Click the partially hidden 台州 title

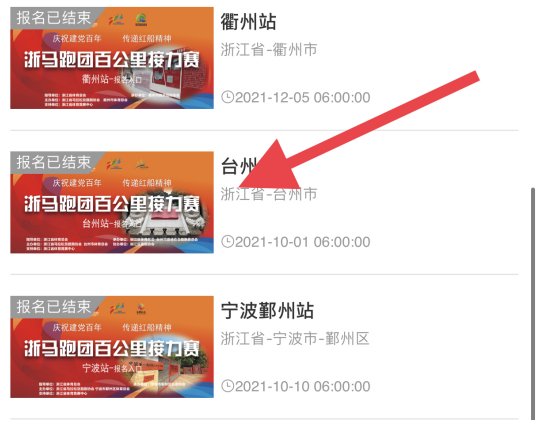(239, 166)
